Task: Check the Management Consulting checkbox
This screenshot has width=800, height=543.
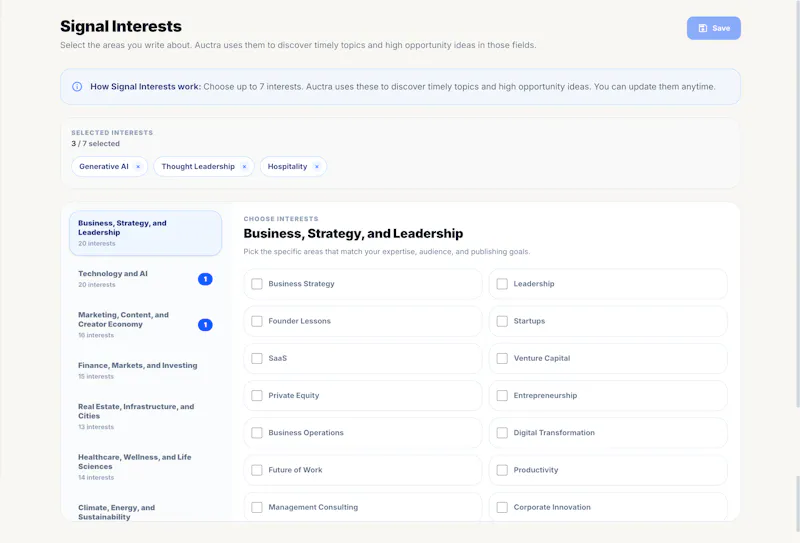Action: [x=257, y=507]
